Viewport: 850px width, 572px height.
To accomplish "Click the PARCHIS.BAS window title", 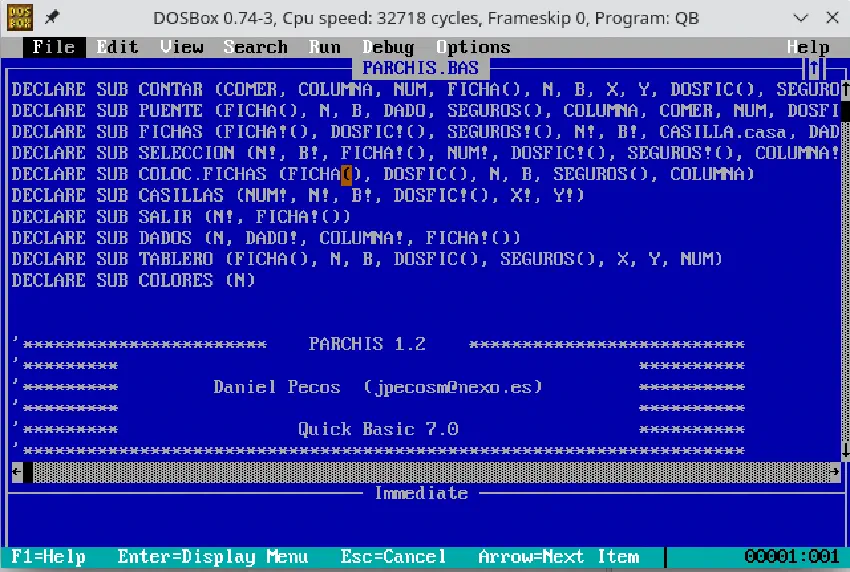I will coord(421,68).
